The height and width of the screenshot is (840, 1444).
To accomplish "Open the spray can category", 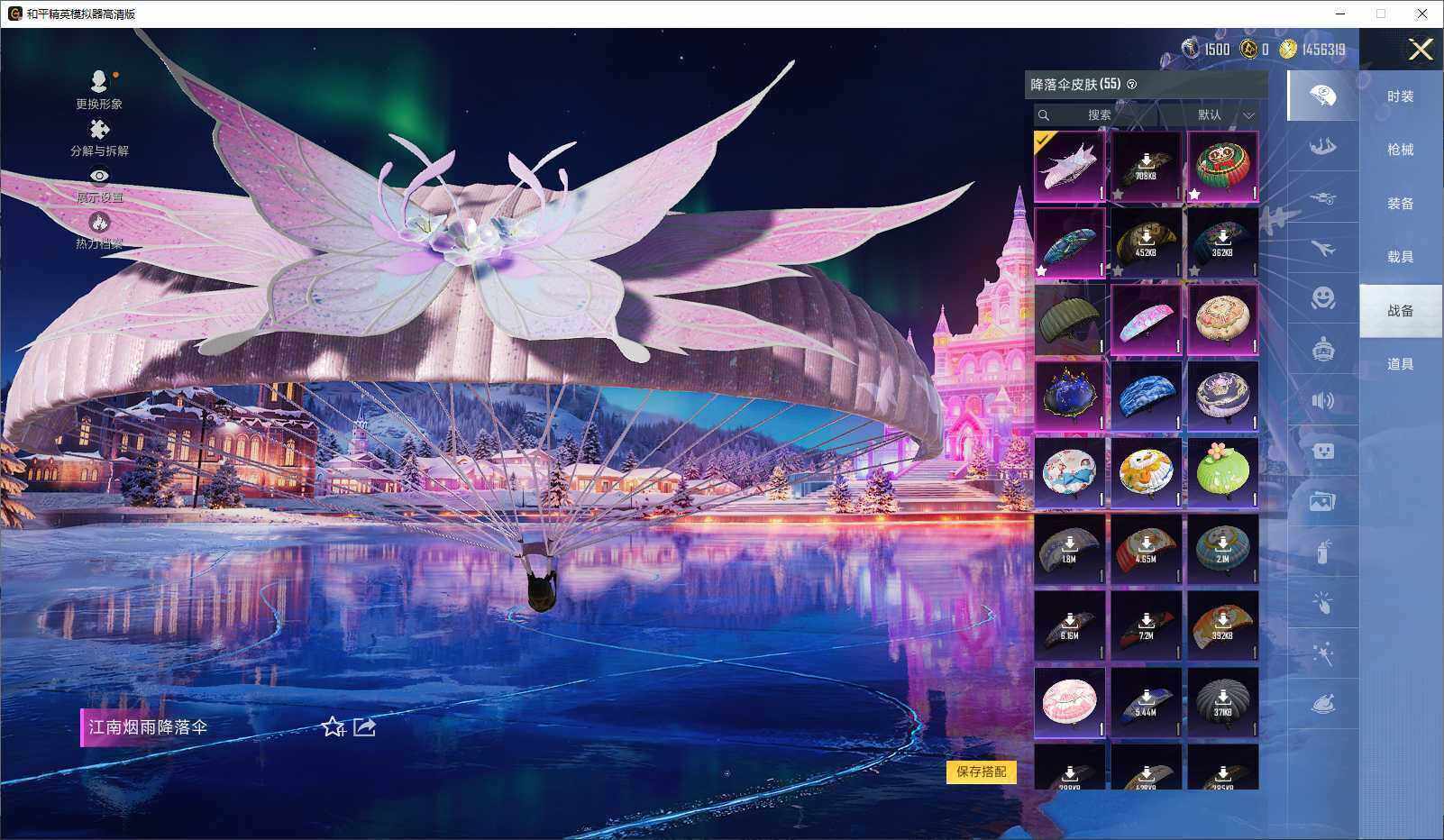I will coord(1322,552).
